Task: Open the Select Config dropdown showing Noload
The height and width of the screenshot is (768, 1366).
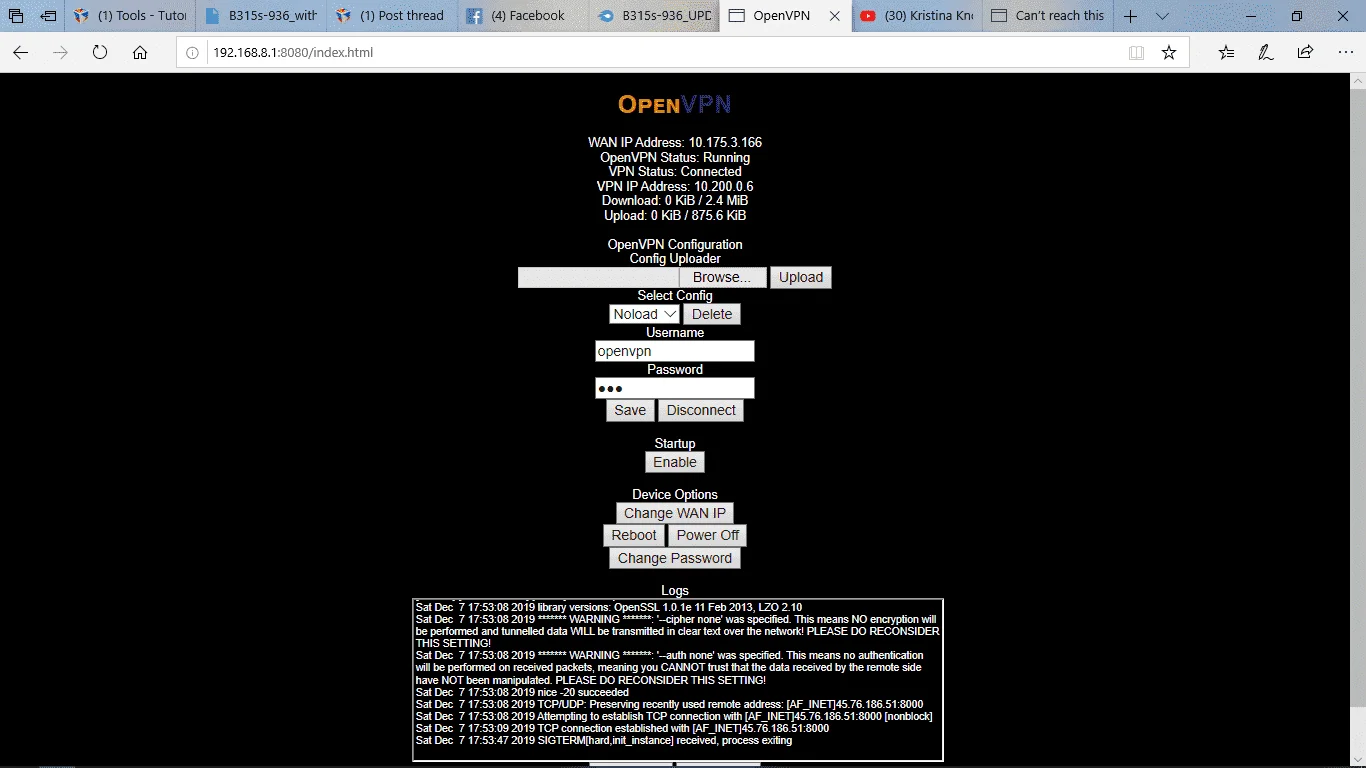Action: pos(645,314)
